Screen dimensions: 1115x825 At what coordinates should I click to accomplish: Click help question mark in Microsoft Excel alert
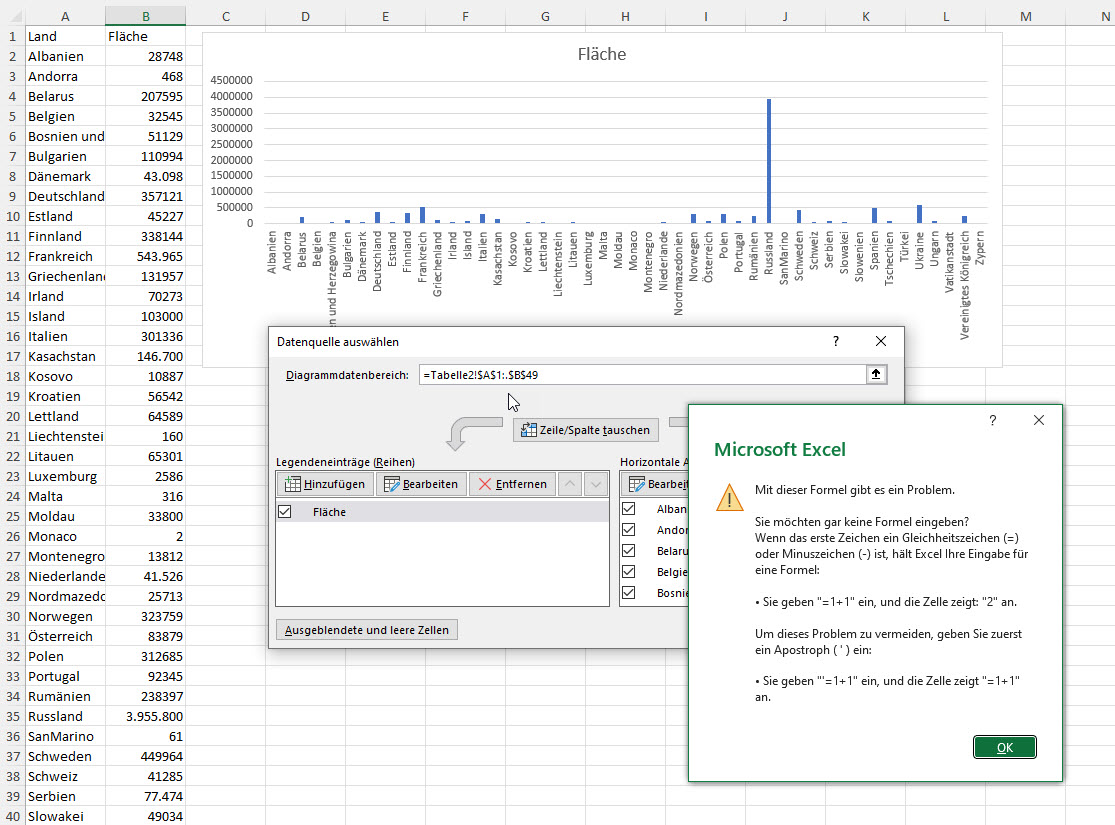click(x=993, y=421)
